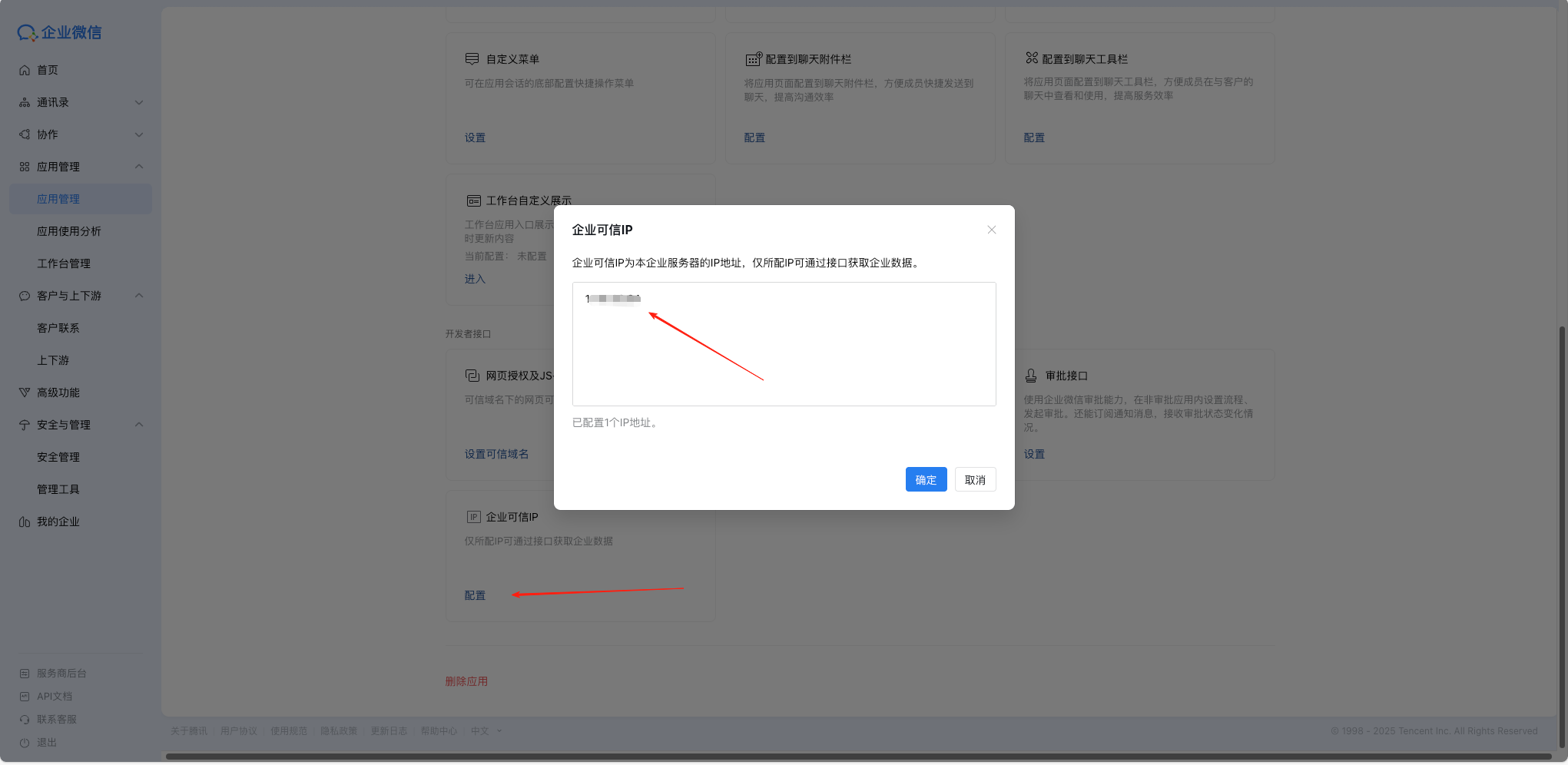Click the 通讯录 contacts icon
Image resolution: width=1568 pixels, height=765 pixels.
point(25,102)
